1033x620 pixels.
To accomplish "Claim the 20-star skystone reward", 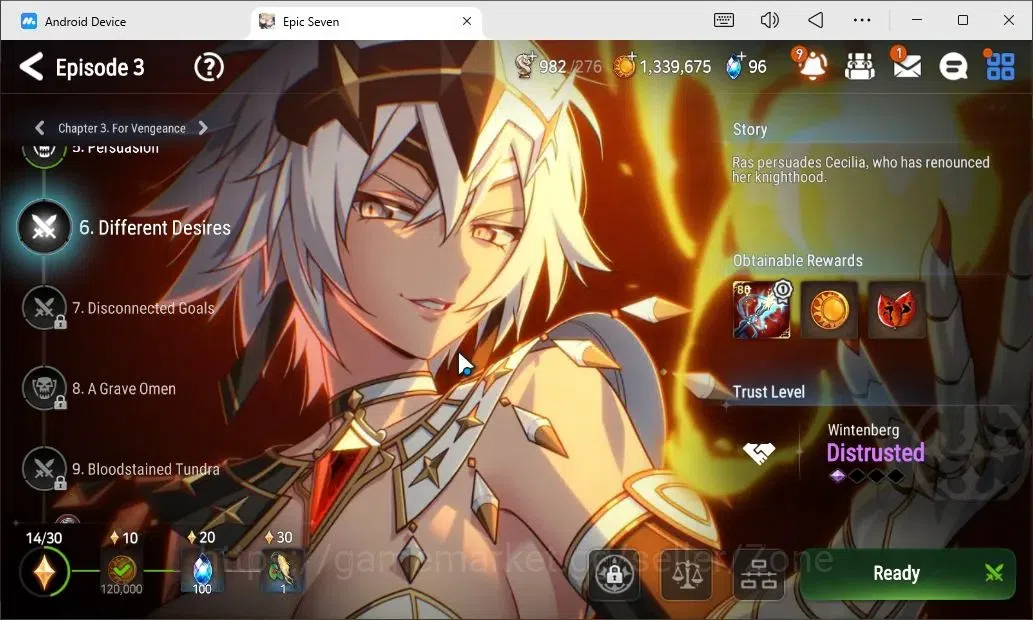I will tap(202, 571).
